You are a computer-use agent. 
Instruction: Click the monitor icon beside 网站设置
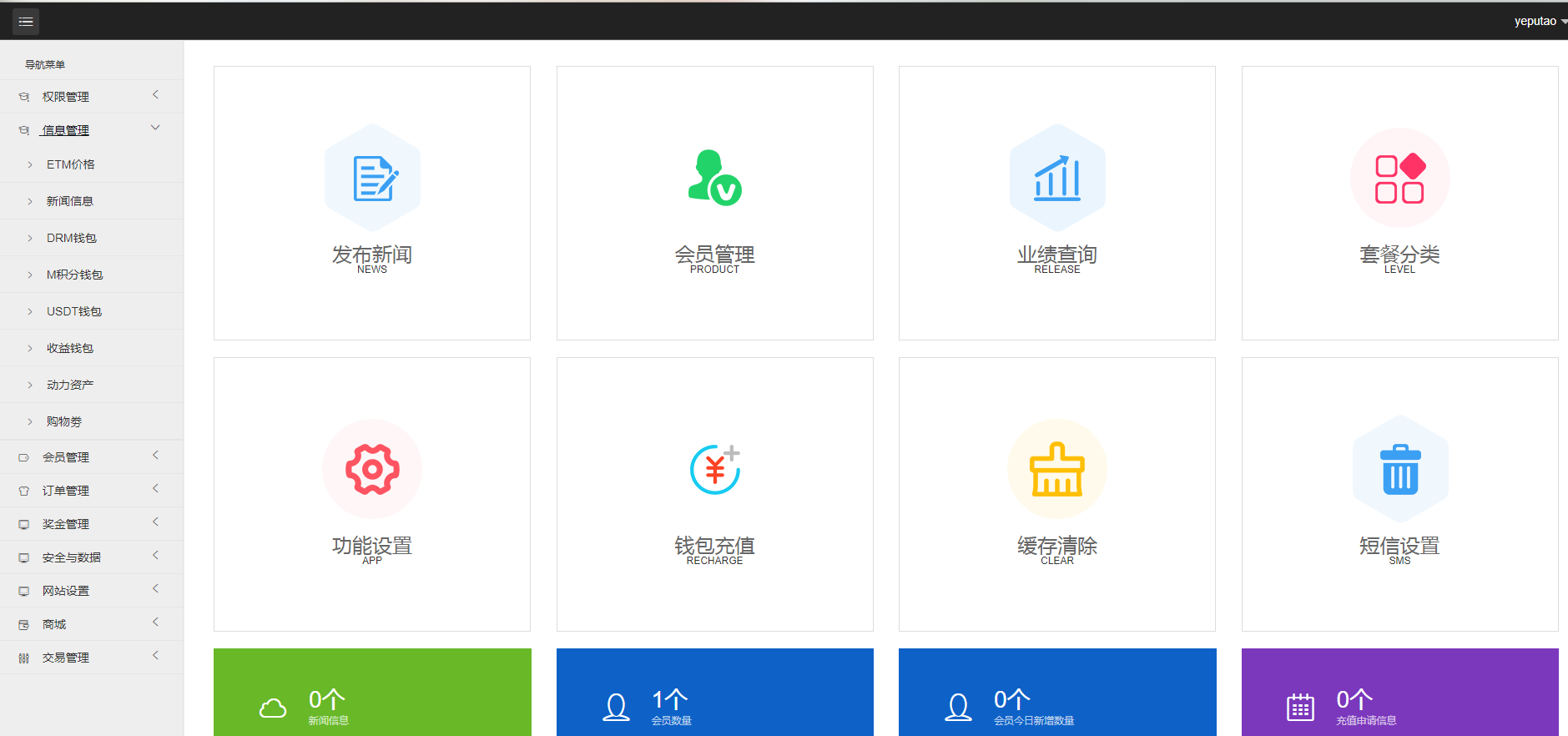pyautogui.click(x=24, y=591)
